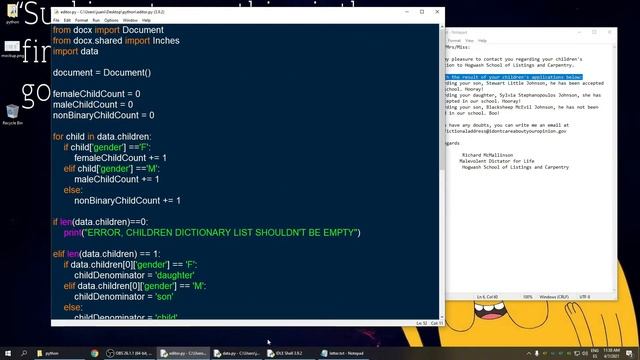Screen dimensions: 640x360
Task: Switch to letter.txt Notepad taskbar item
Action: 343,353
